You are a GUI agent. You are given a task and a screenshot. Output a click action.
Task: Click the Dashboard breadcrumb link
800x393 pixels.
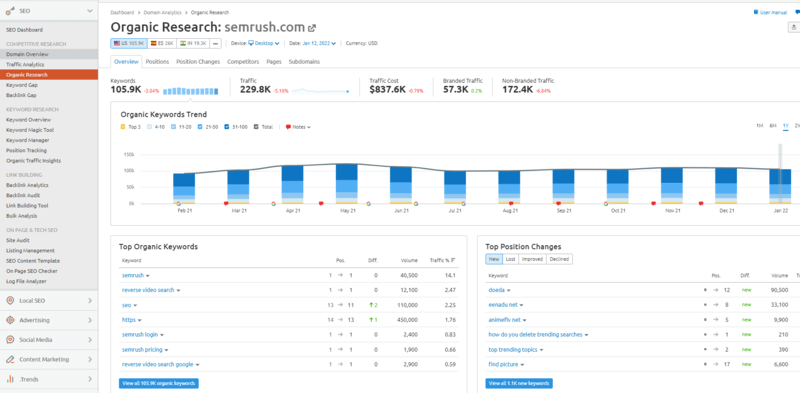122,12
